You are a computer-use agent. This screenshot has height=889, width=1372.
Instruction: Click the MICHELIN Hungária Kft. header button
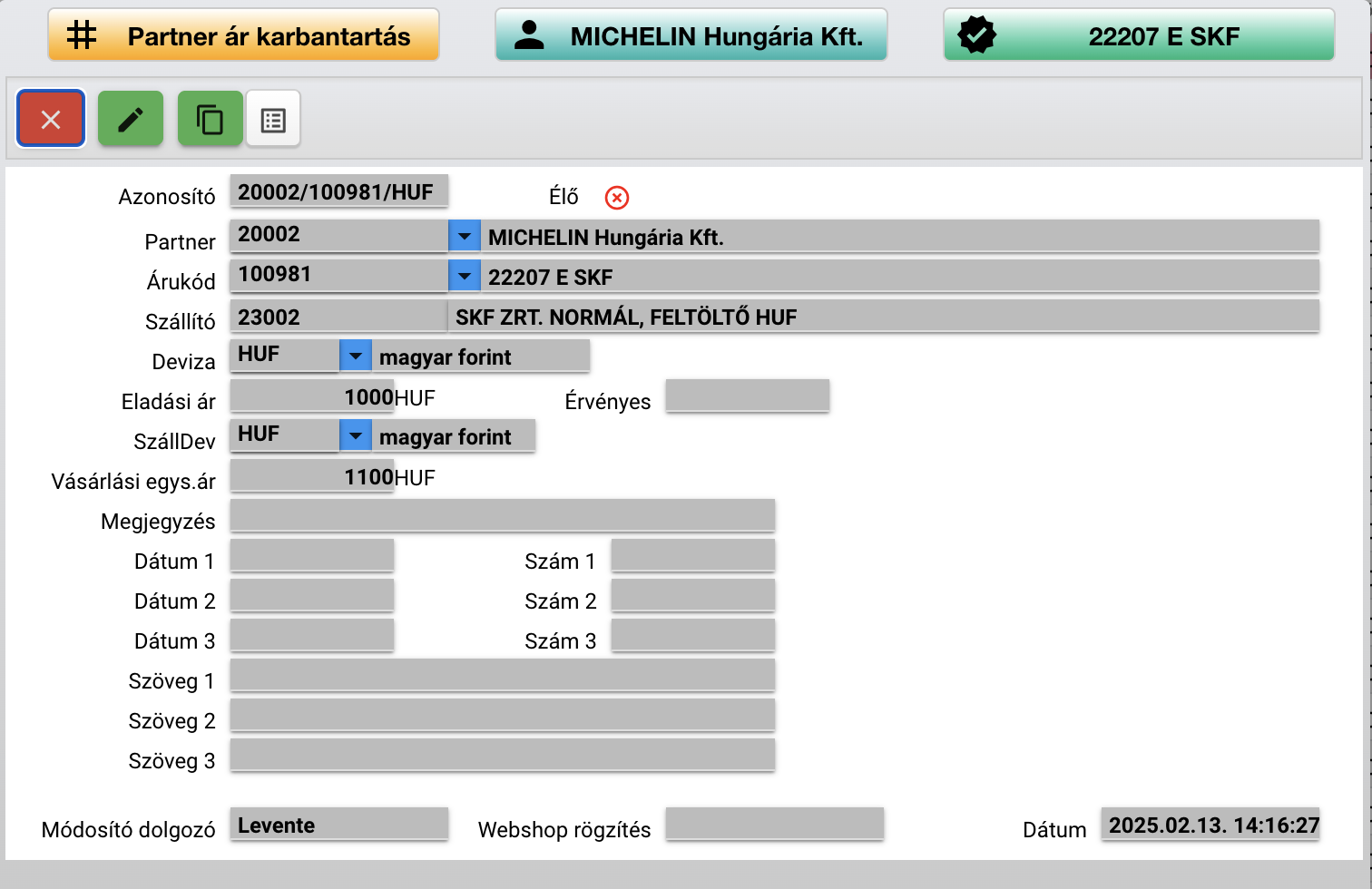click(x=691, y=35)
